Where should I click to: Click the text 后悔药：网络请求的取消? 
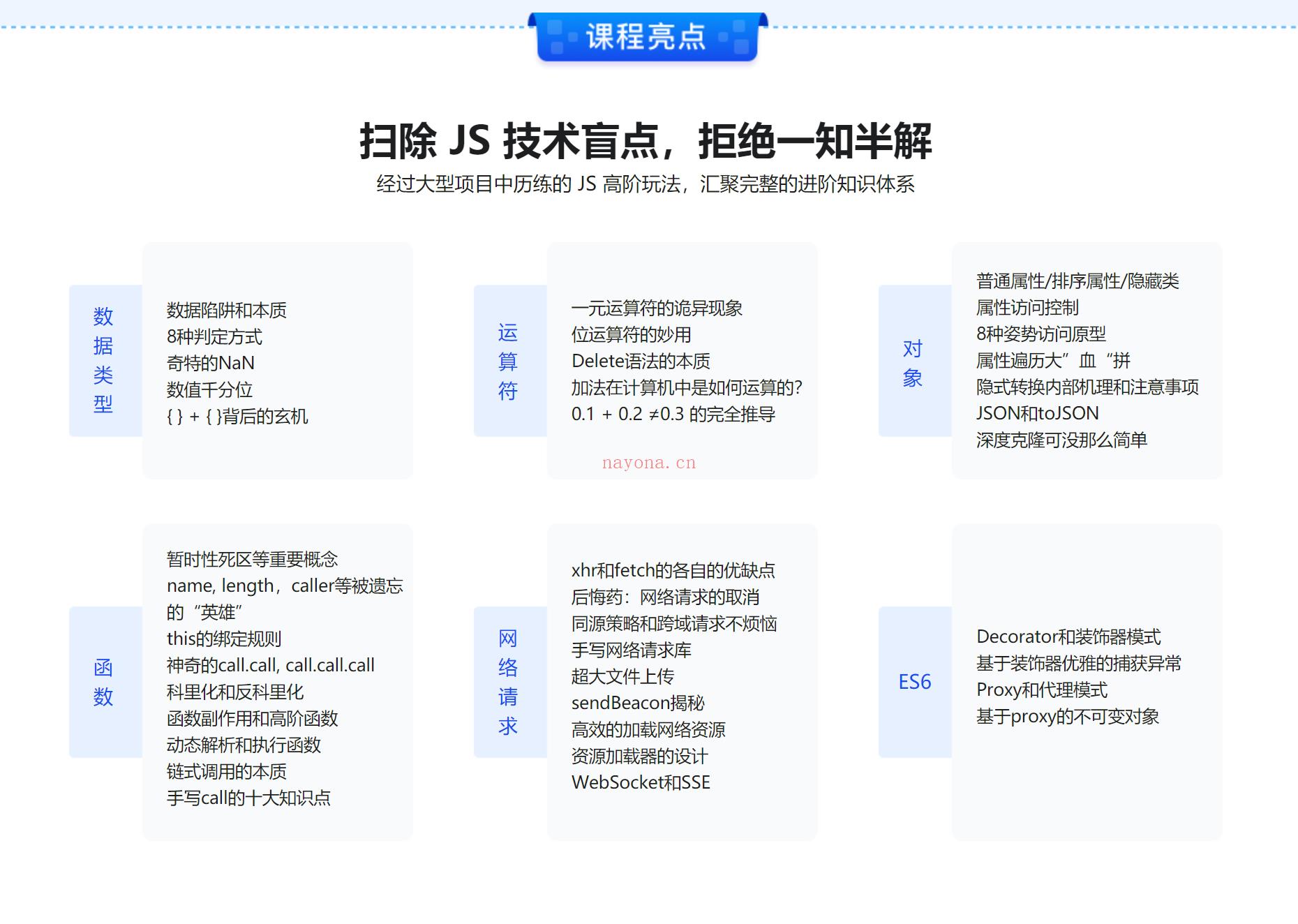(x=665, y=597)
